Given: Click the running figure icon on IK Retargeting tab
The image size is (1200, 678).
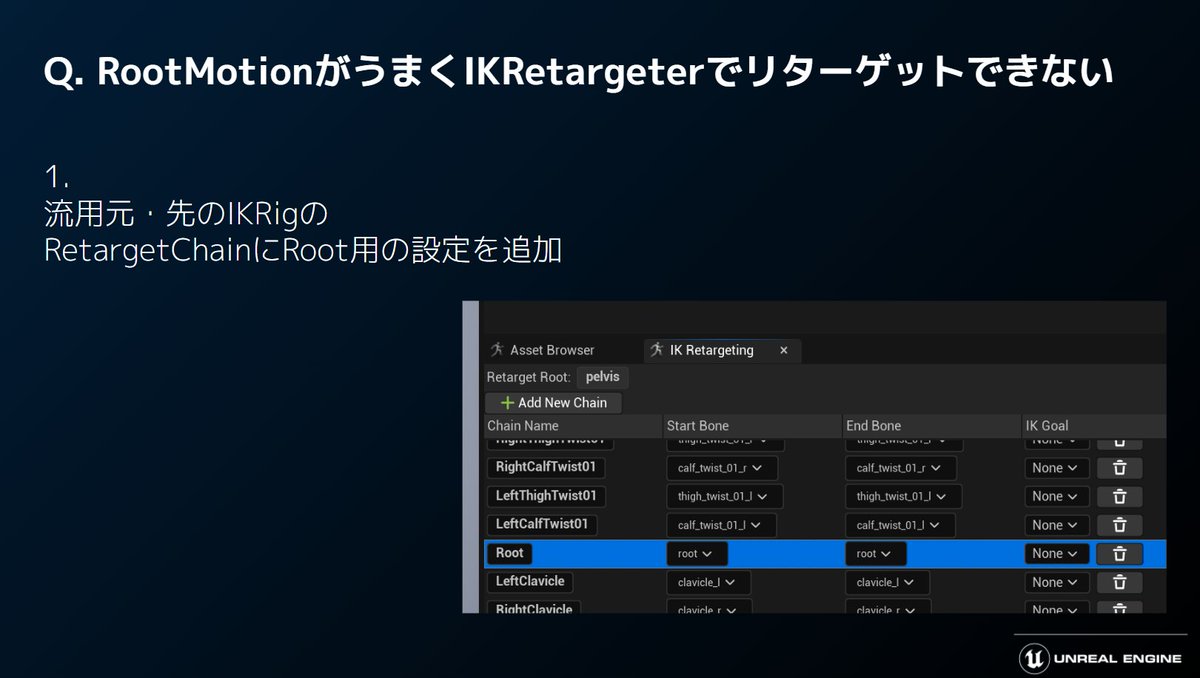Looking at the screenshot, I should [656, 350].
